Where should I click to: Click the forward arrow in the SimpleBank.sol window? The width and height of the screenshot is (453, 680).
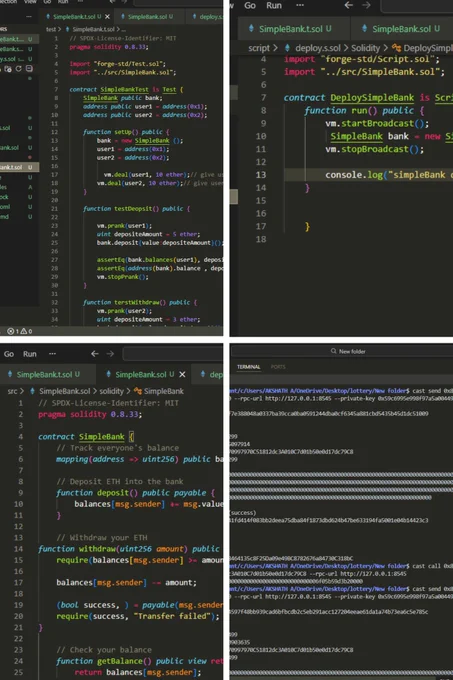coord(110,354)
